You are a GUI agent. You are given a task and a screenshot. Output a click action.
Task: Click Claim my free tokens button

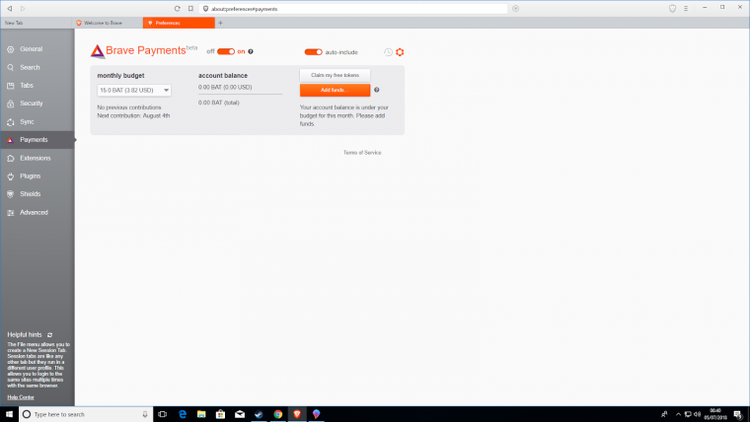(334, 75)
